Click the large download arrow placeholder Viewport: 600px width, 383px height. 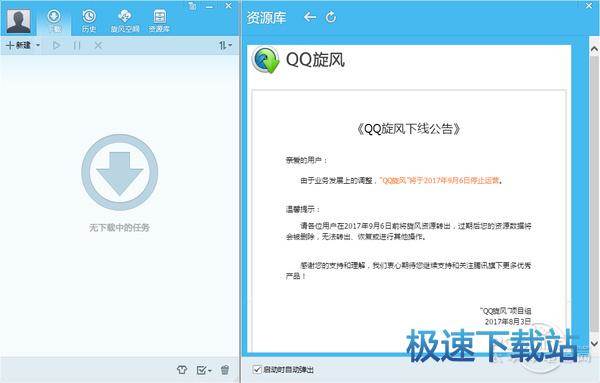pyautogui.click(x=120, y=172)
